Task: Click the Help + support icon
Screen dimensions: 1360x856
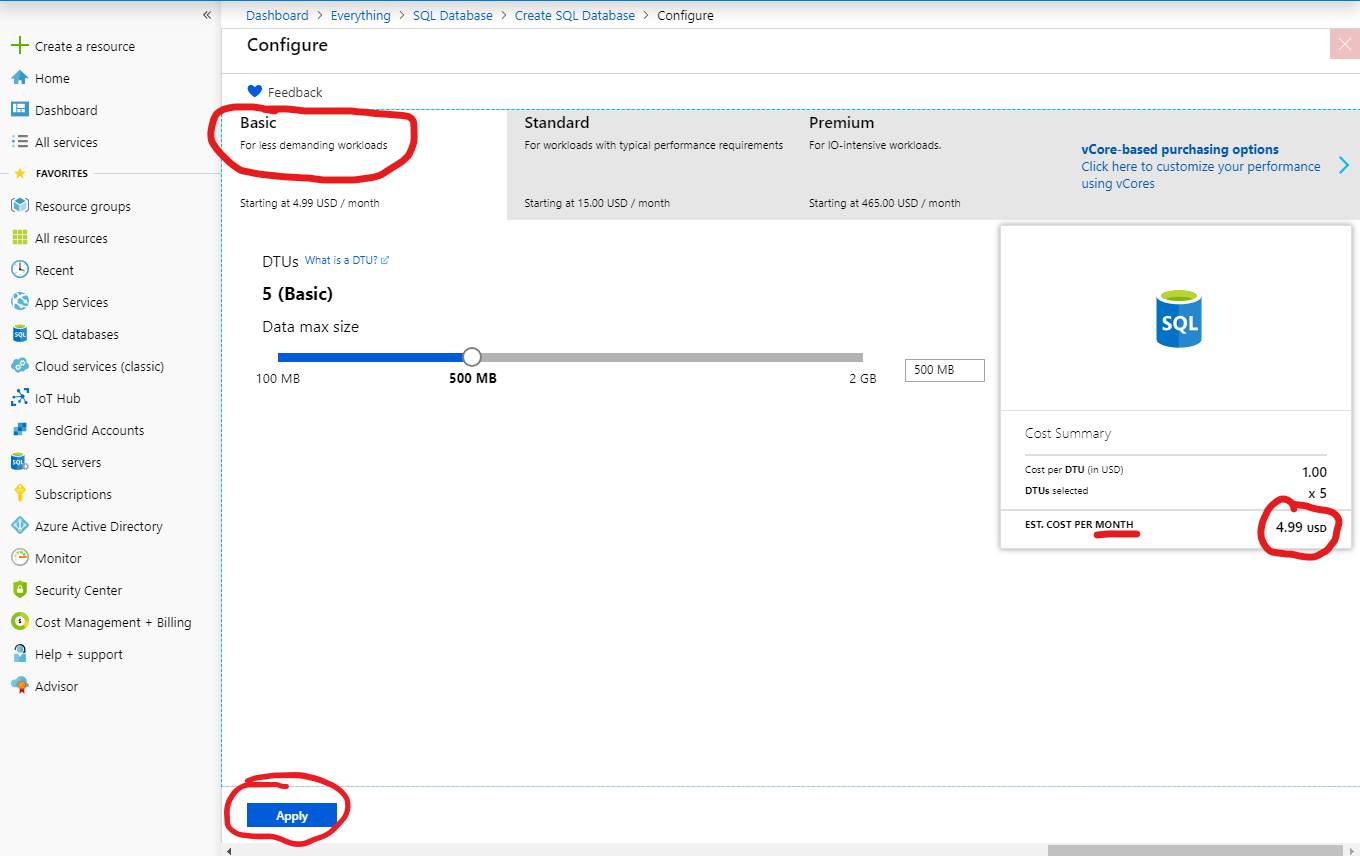Action: click(x=19, y=654)
